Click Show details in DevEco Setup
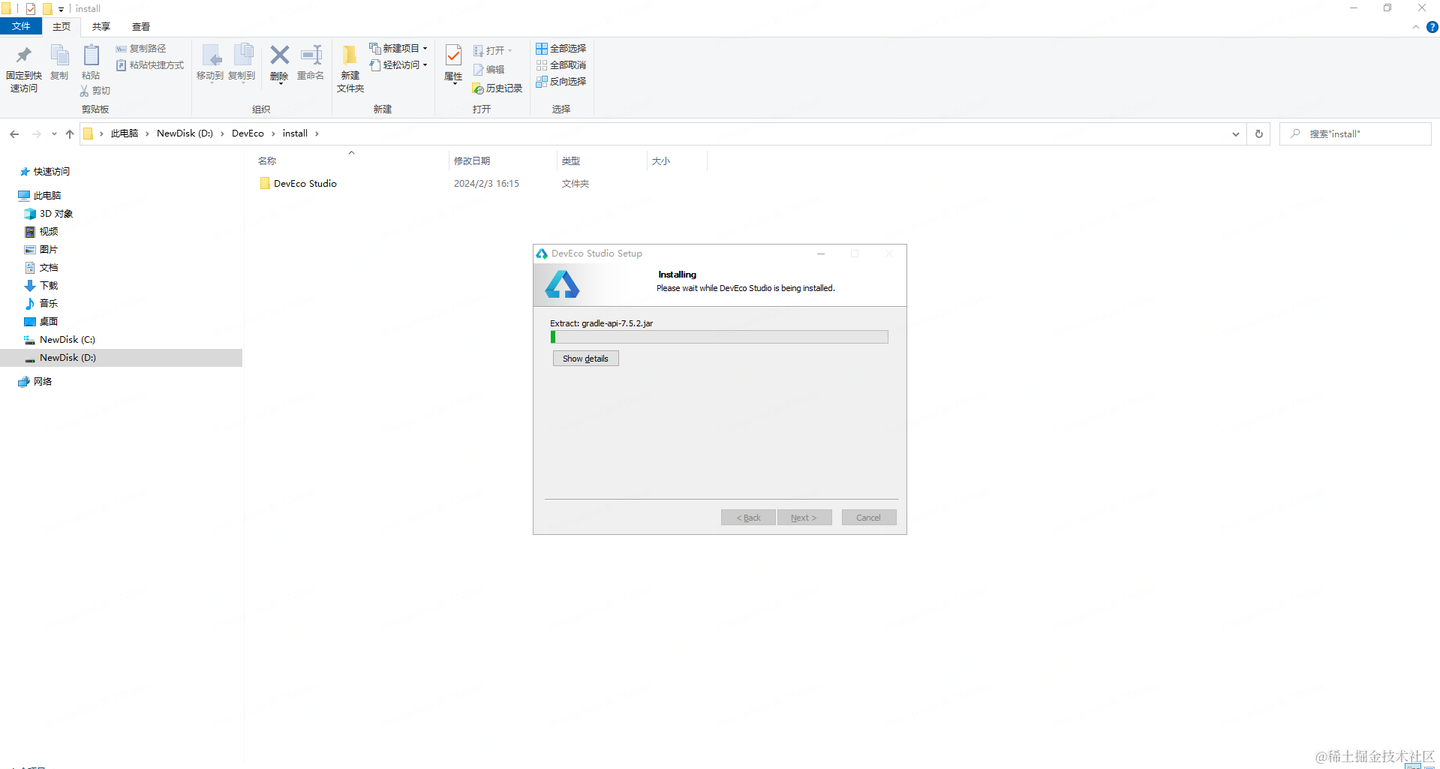The image size is (1440, 769). (x=586, y=358)
